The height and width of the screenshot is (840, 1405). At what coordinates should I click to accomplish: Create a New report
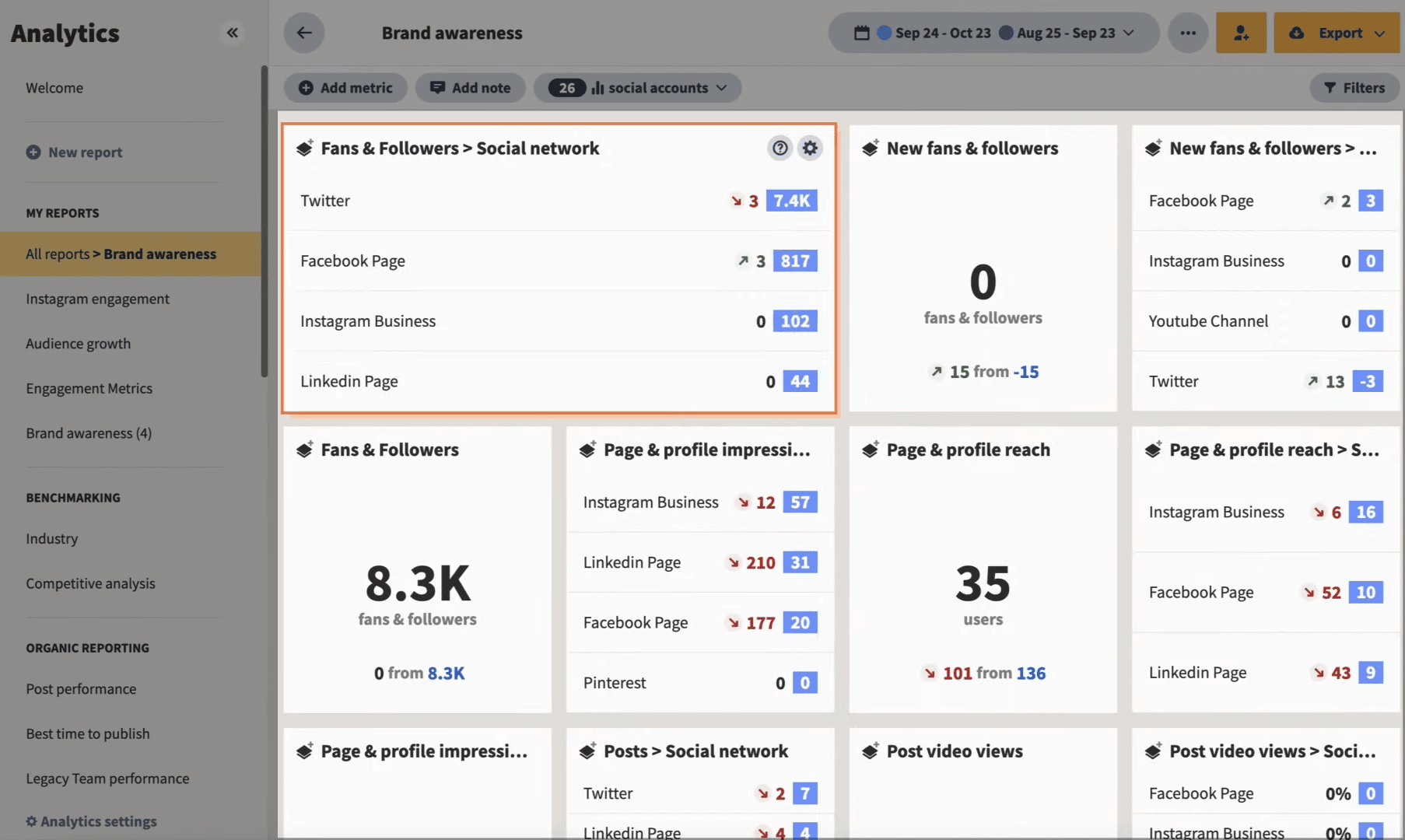(85, 152)
